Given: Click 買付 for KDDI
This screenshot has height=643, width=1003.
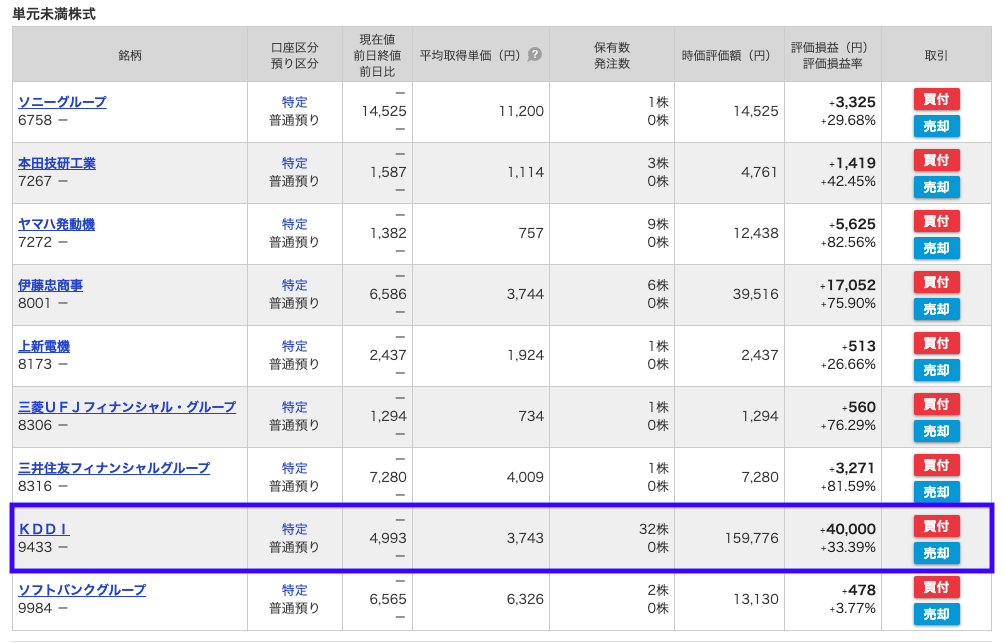Looking at the screenshot, I should 936,526.
